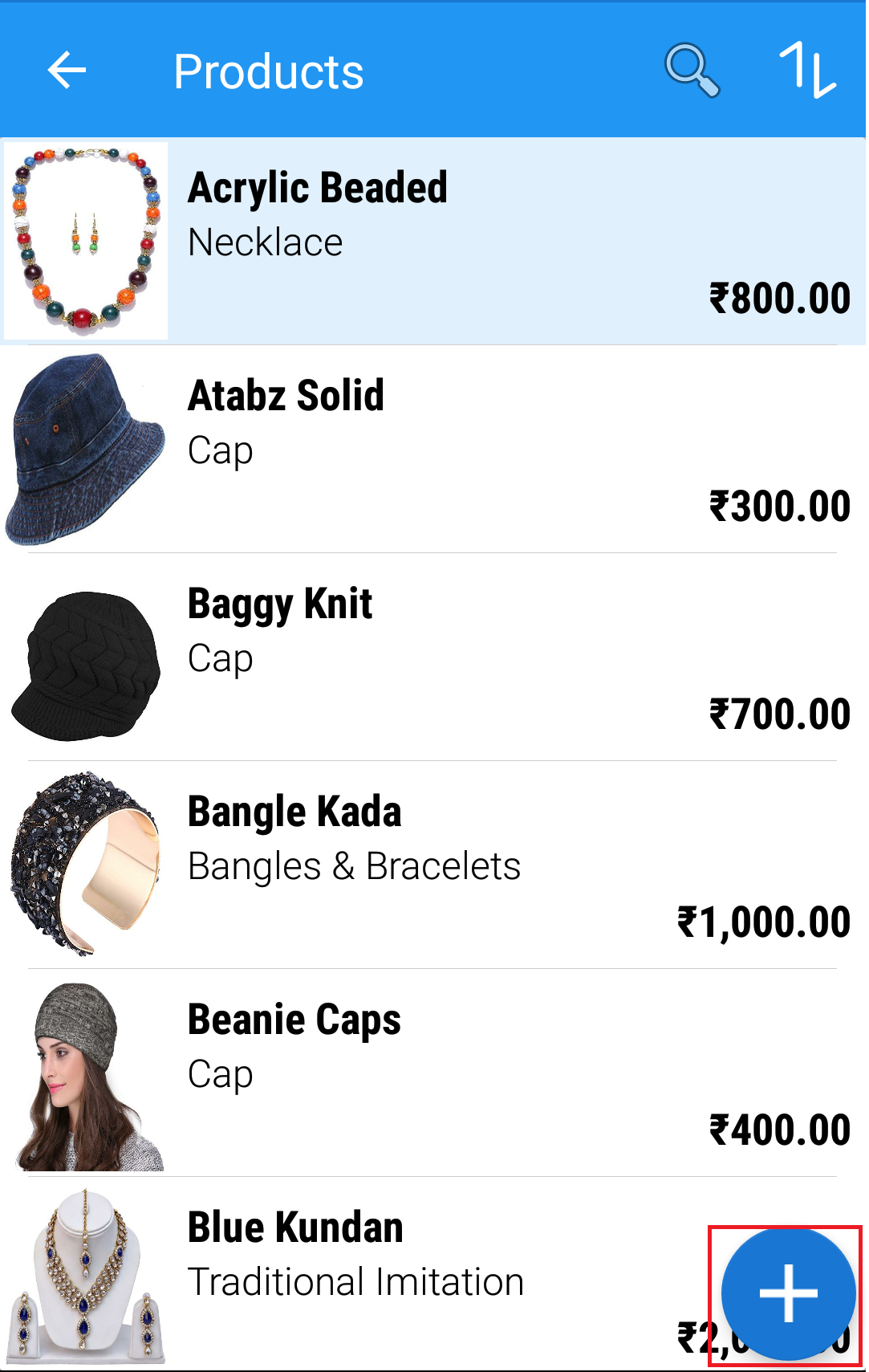Open the Atabz Solid denim hat image

[x=86, y=449]
